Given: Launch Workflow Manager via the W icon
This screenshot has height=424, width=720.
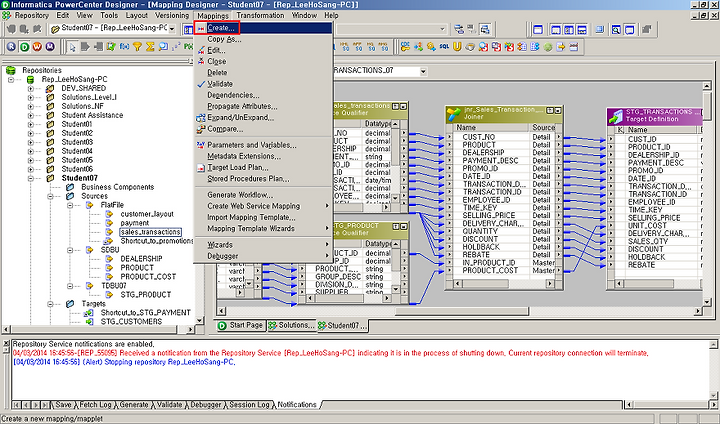Looking at the screenshot, I should [x=37, y=47].
